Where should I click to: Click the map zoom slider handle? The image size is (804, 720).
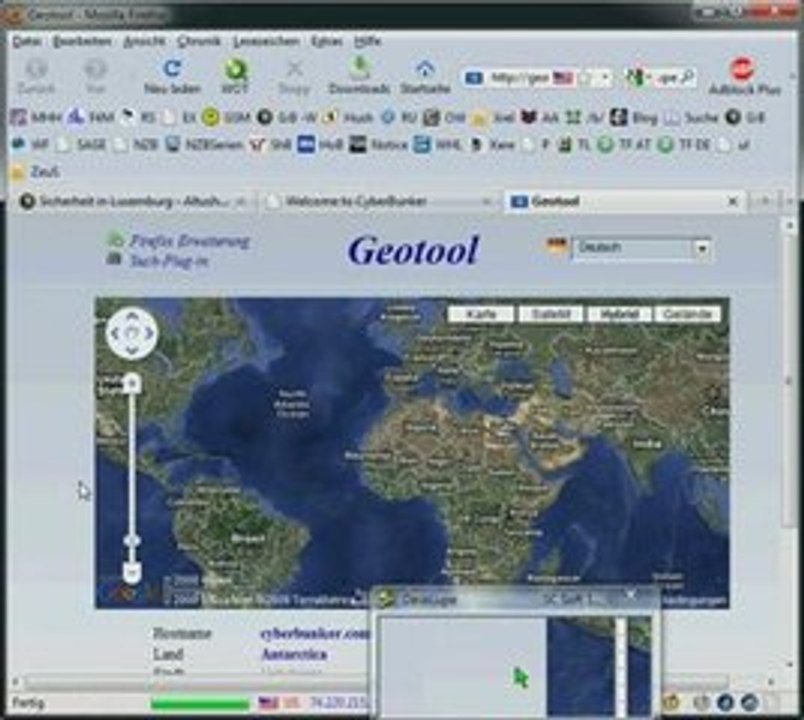[x=132, y=541]
